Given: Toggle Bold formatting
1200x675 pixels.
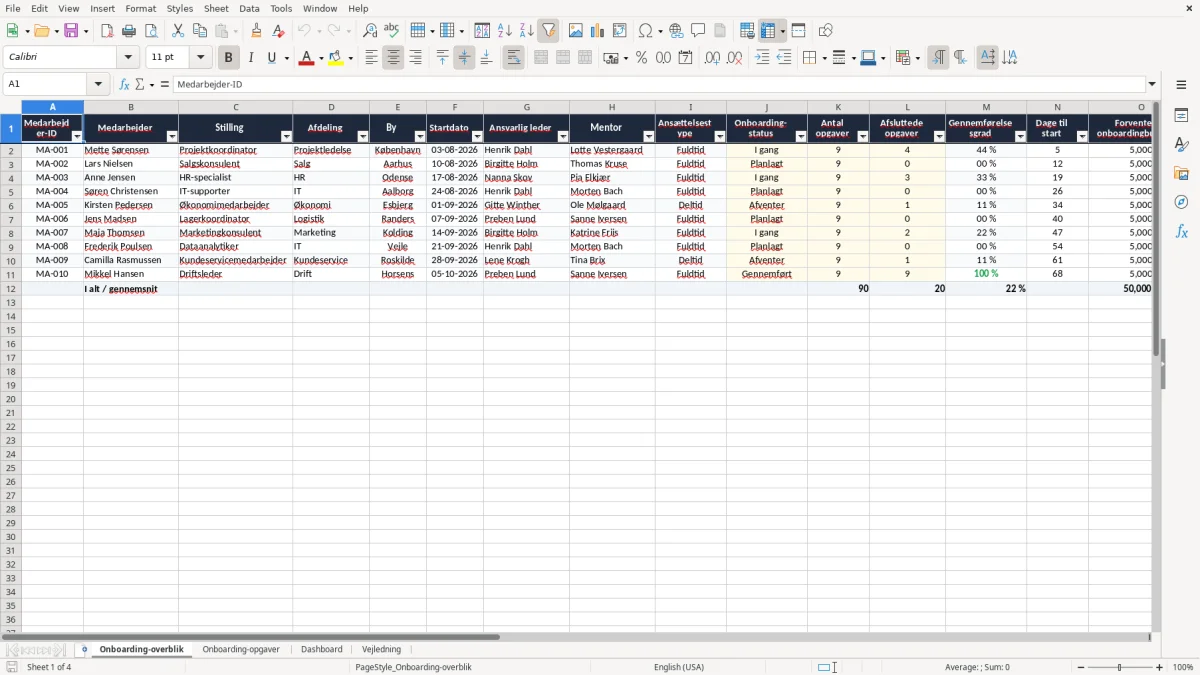Looking at the screenshot, I should point(228,58).
